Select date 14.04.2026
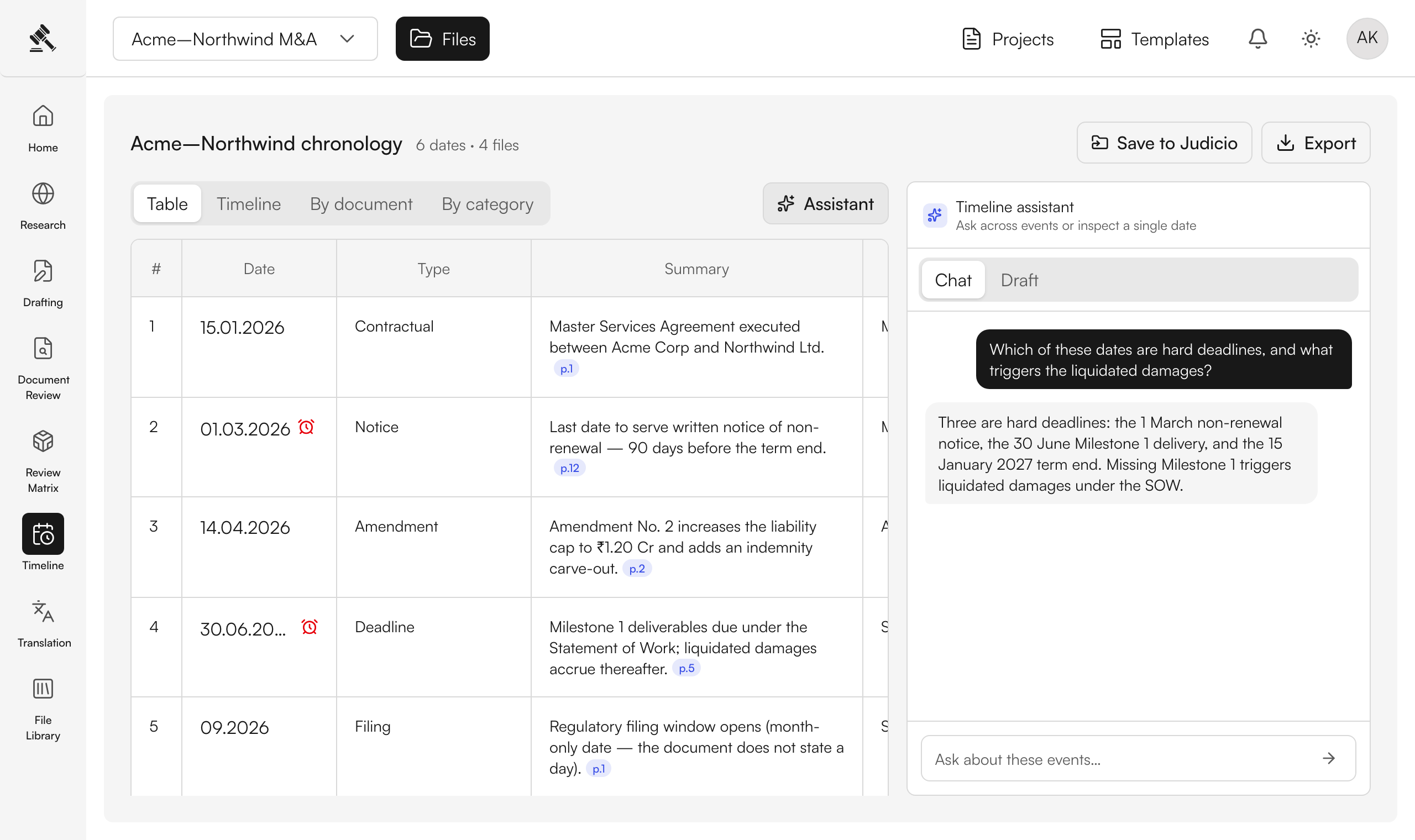The image size is (1415, 840). pyautogui.click(x=245, y=527)
